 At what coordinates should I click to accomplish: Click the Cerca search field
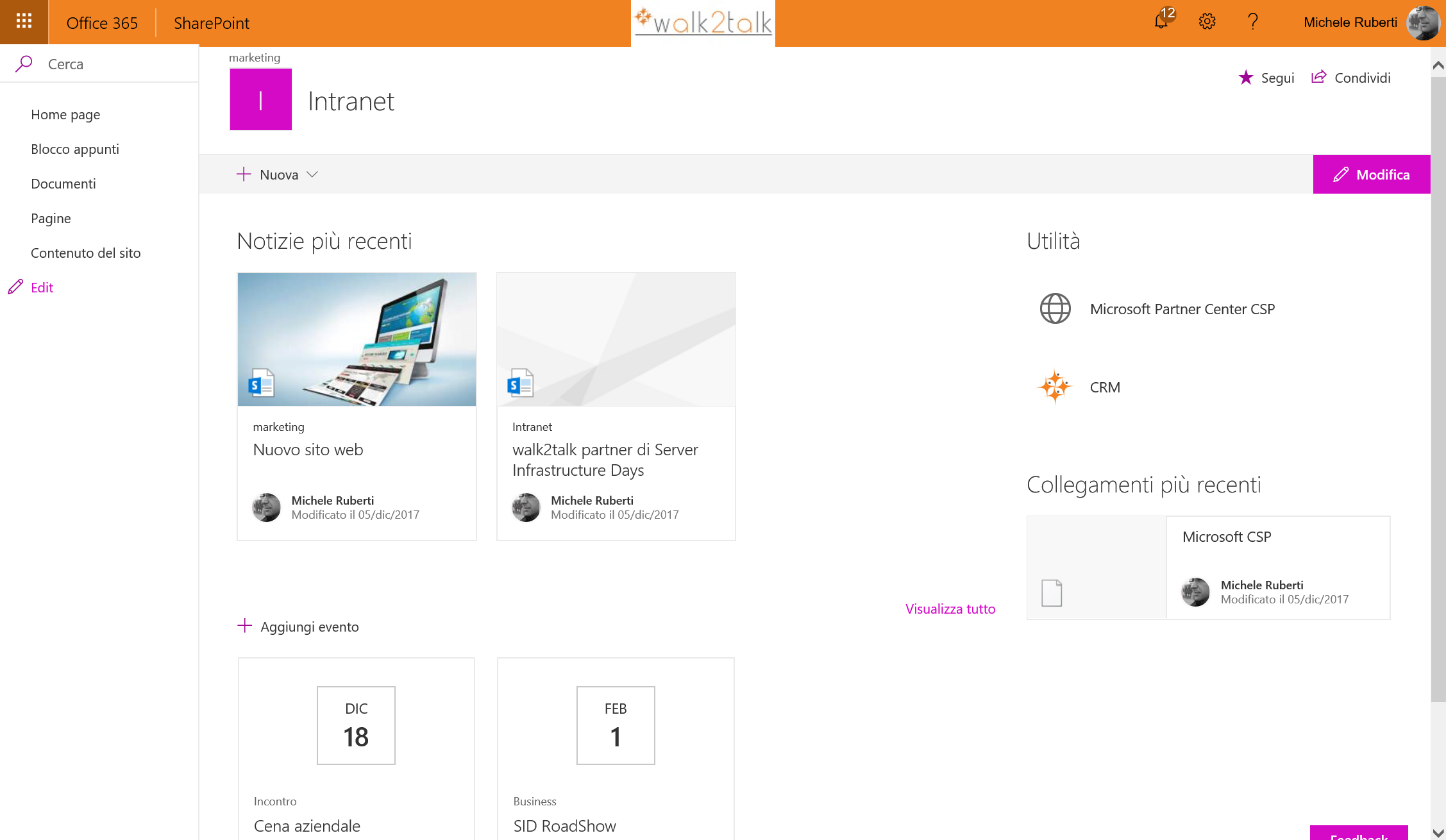[99, 63]
